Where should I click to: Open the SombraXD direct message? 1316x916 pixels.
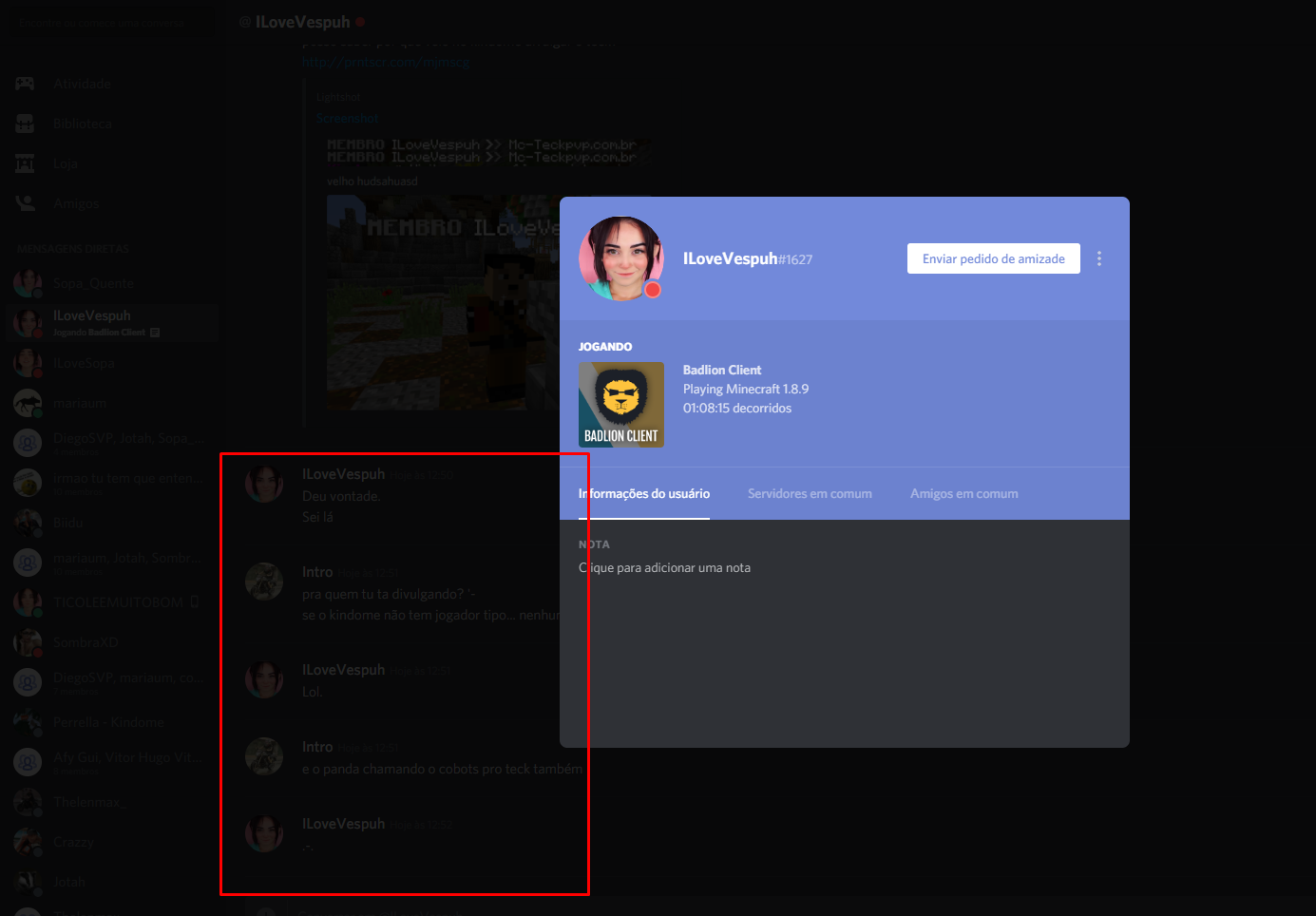point(112,642)
